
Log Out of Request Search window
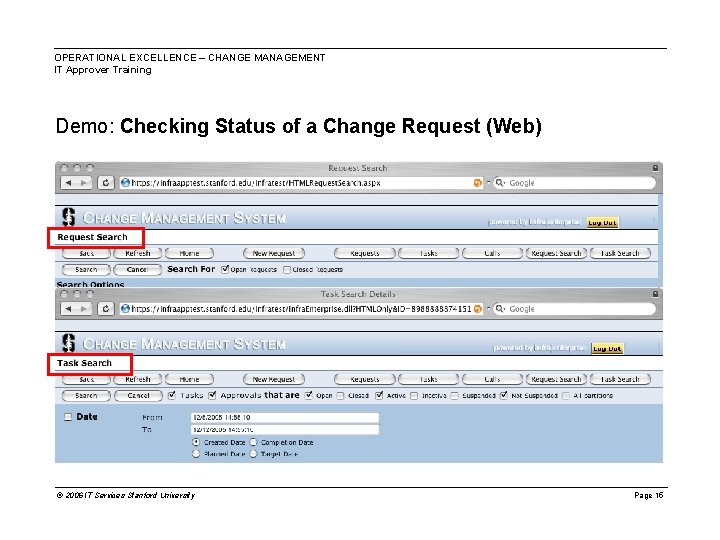602,223
